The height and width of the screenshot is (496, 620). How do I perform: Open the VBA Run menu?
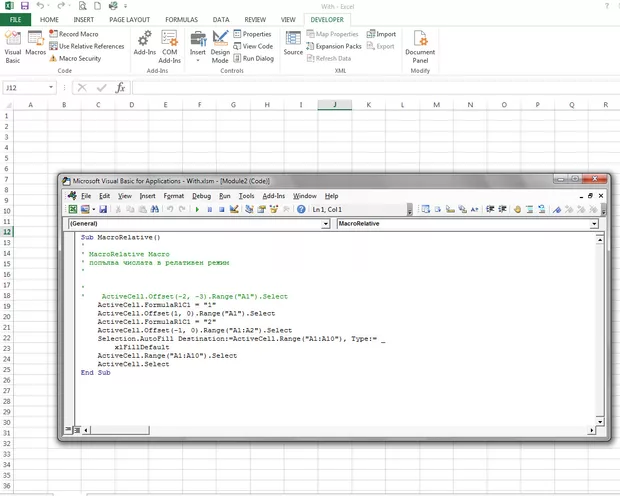[x=225, y=196]
